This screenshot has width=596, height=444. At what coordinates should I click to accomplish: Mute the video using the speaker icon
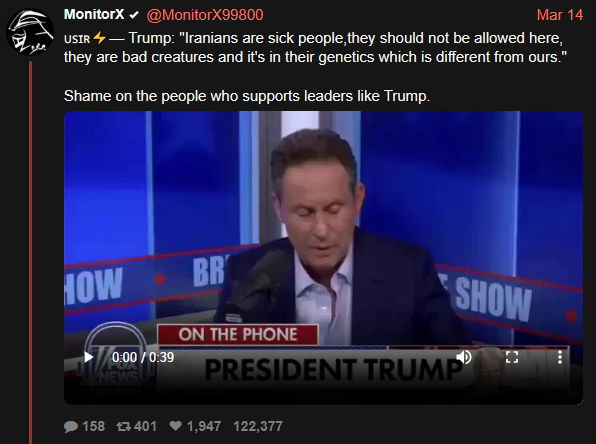point(464,357)
